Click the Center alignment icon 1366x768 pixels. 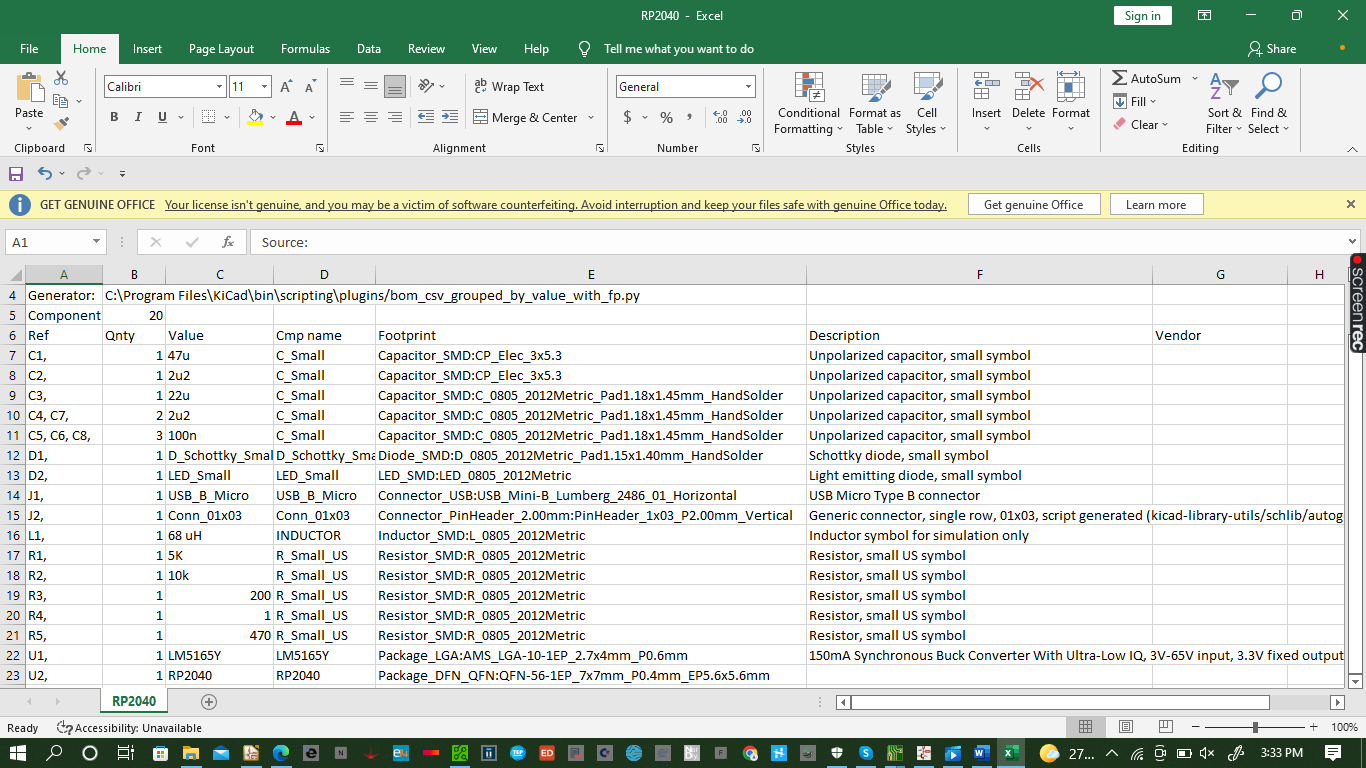371,117
